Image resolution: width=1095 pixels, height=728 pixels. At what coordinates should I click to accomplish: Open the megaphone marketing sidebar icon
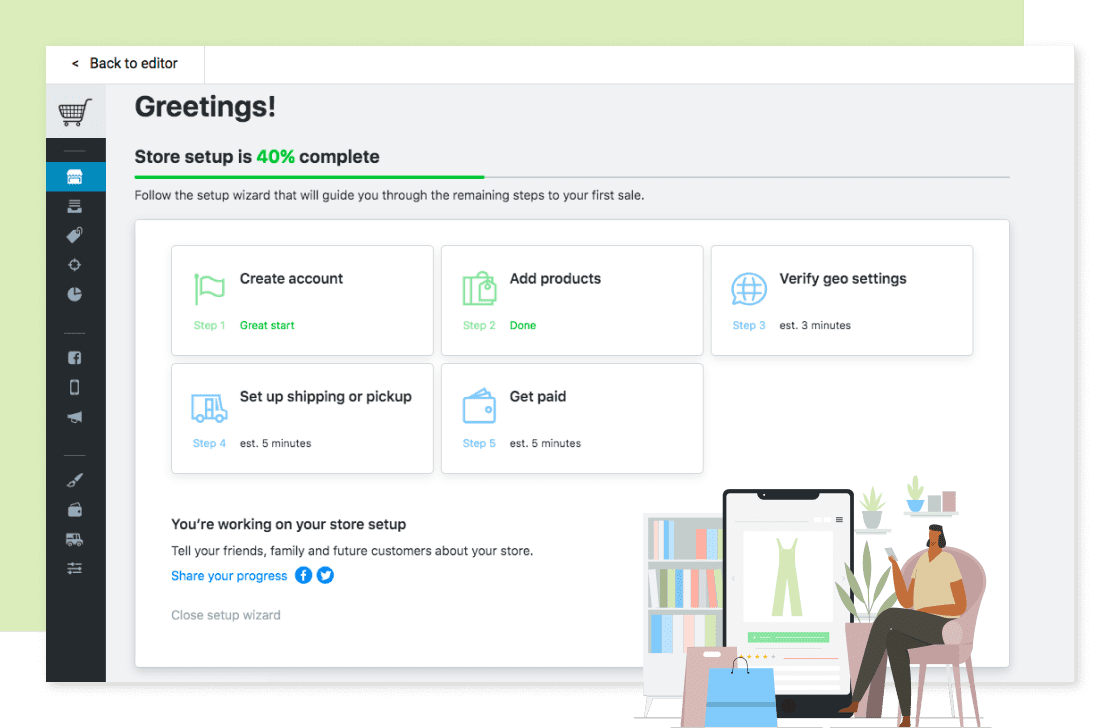[75, 418]
